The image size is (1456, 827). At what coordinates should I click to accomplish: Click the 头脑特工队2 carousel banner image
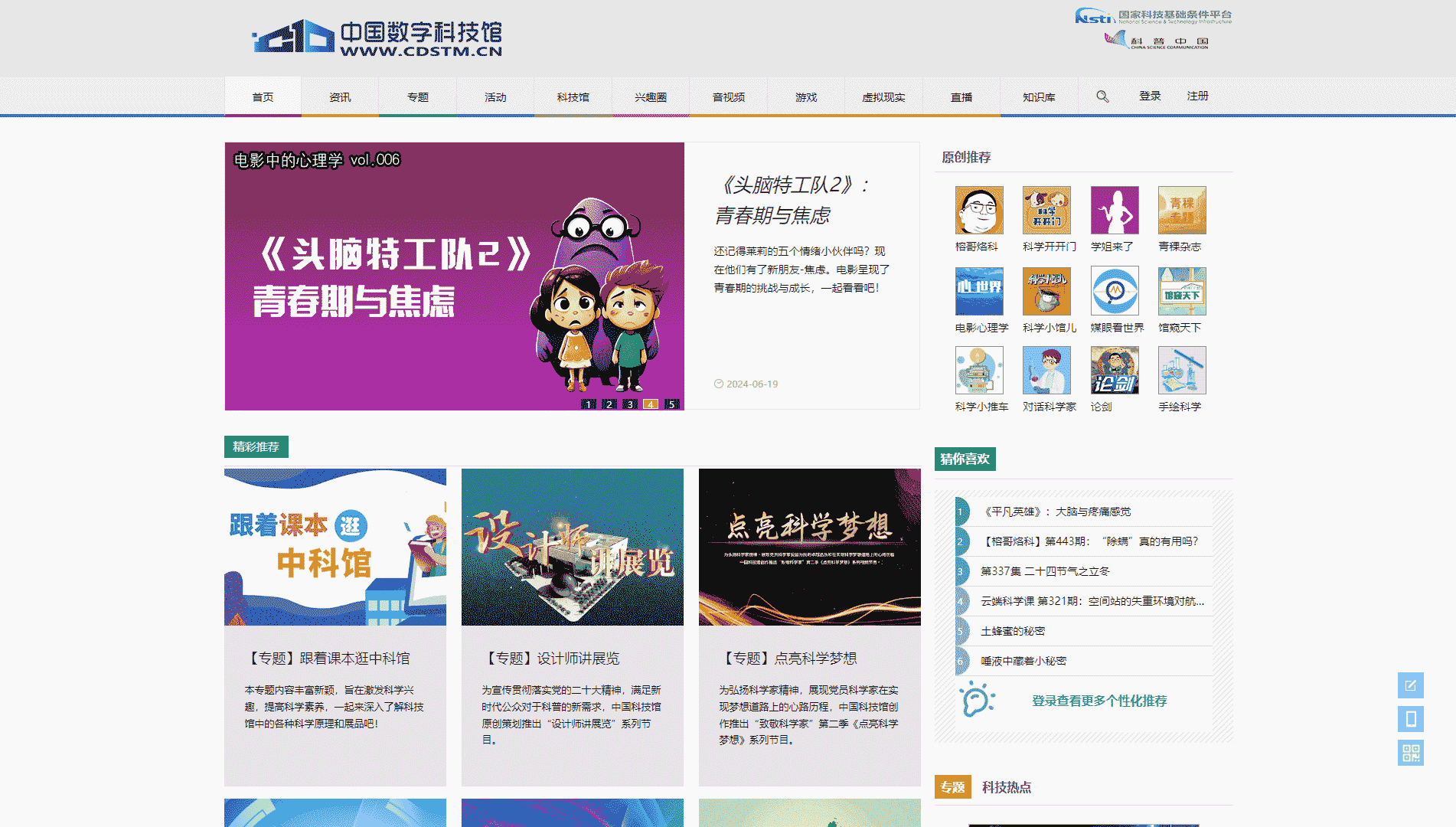(455, 276)
